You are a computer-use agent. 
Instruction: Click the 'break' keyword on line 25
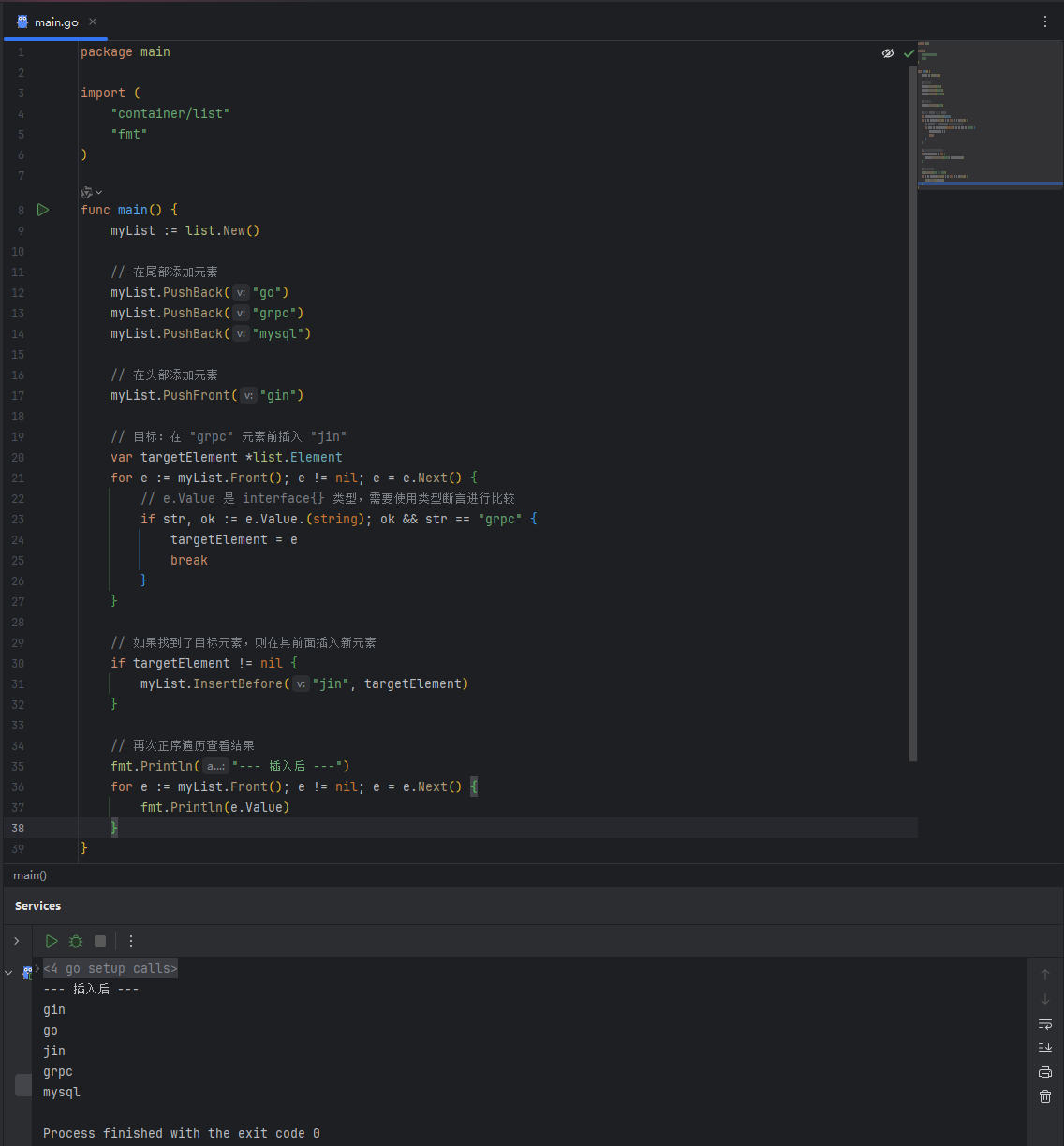[x=189, y=560]
